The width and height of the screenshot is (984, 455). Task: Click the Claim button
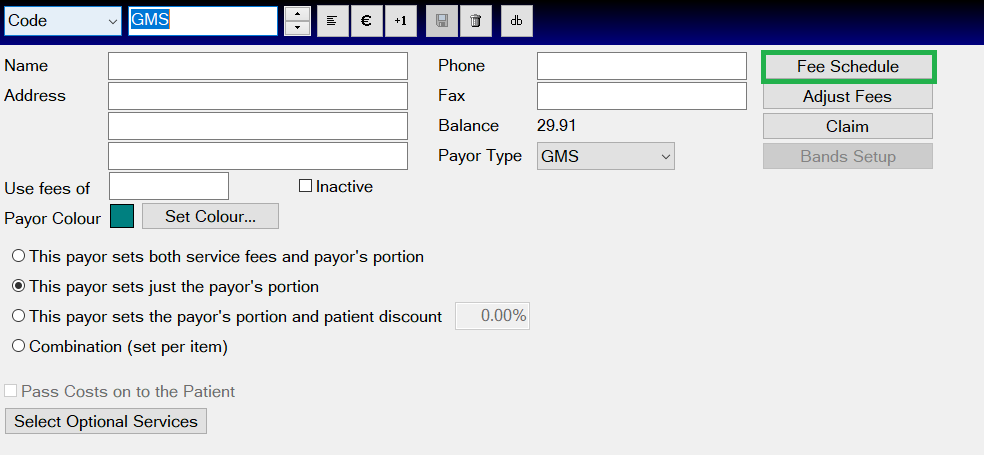848,127
